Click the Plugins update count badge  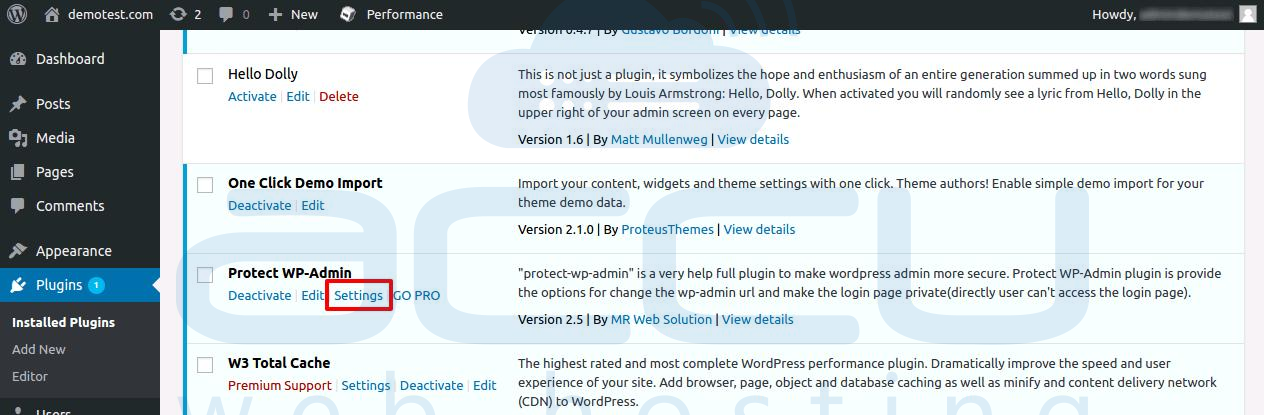tap(96, 285)
